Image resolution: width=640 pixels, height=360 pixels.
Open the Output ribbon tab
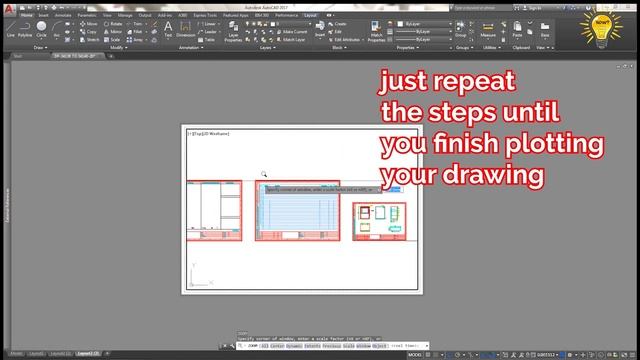pos(144,16)
